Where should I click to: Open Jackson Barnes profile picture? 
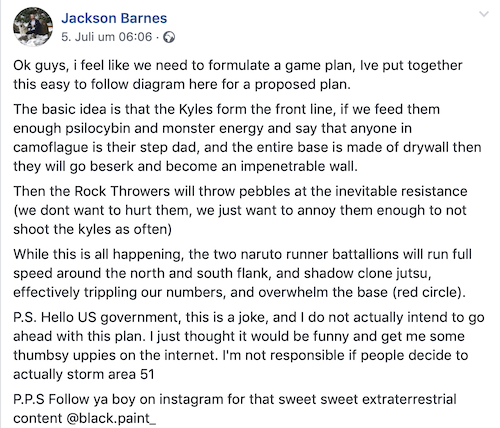click(x=33, y=26)
